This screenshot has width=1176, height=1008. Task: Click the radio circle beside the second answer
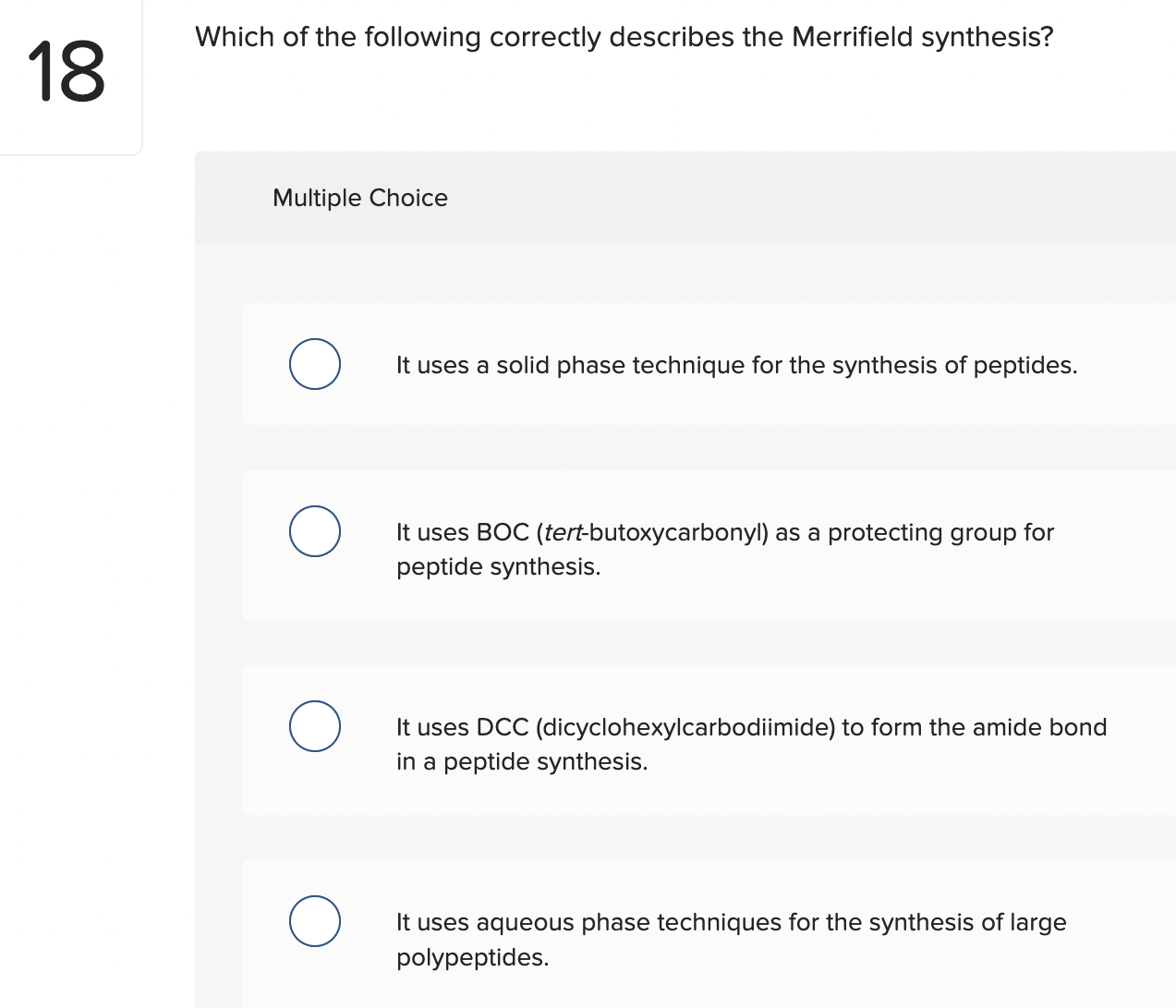(x=315, y=530)
